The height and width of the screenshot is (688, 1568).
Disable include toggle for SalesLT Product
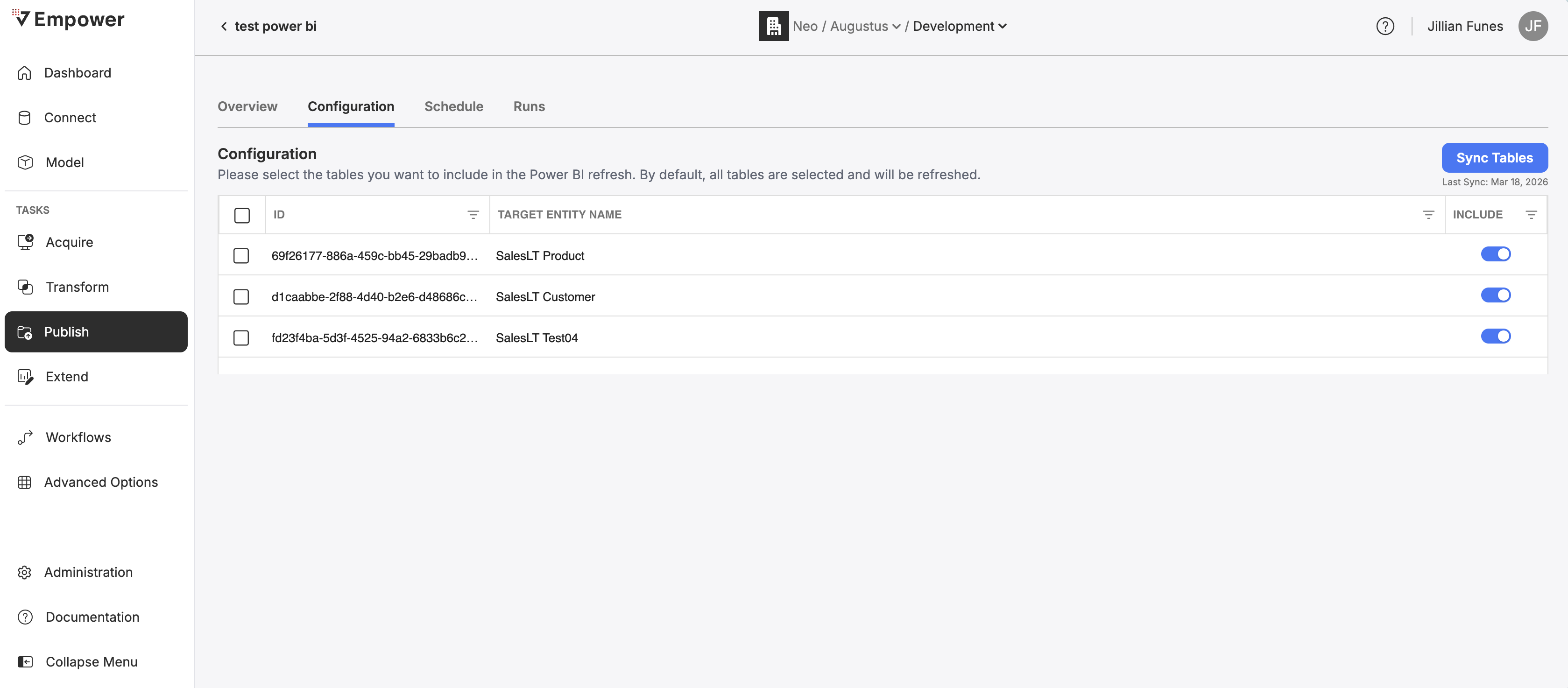1496,254
